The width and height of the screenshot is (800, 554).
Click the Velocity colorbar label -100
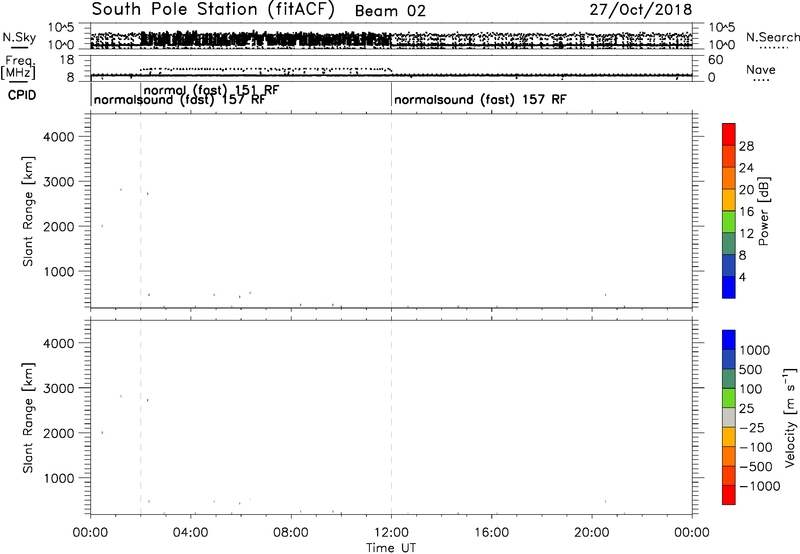(x=755, y=447)
